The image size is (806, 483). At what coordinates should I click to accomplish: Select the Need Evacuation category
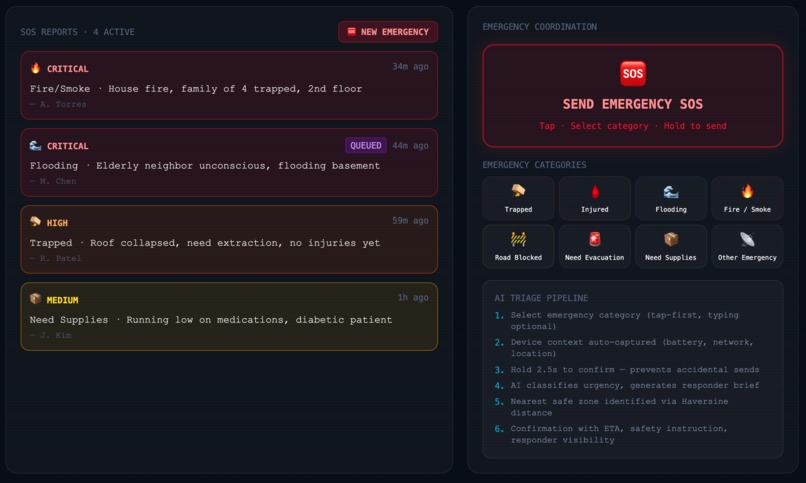point(595,247)
